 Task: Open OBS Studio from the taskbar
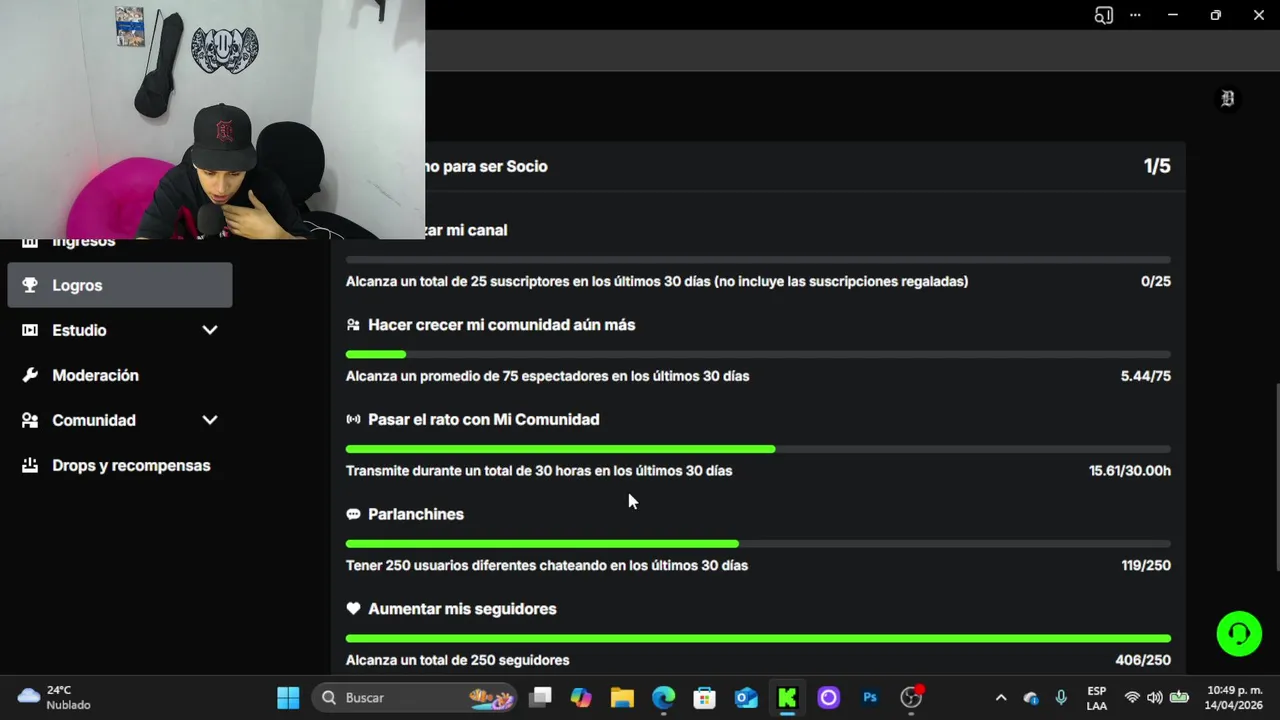[x=911, y=697]
